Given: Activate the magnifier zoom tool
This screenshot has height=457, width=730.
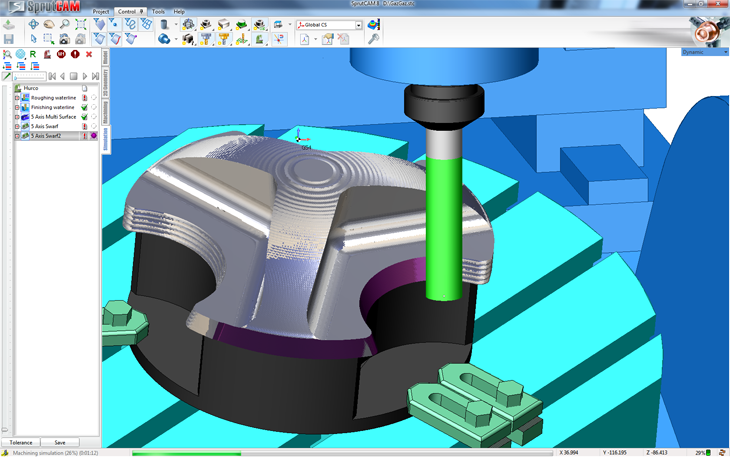Looking at the screenshot, I should (65, 24).
